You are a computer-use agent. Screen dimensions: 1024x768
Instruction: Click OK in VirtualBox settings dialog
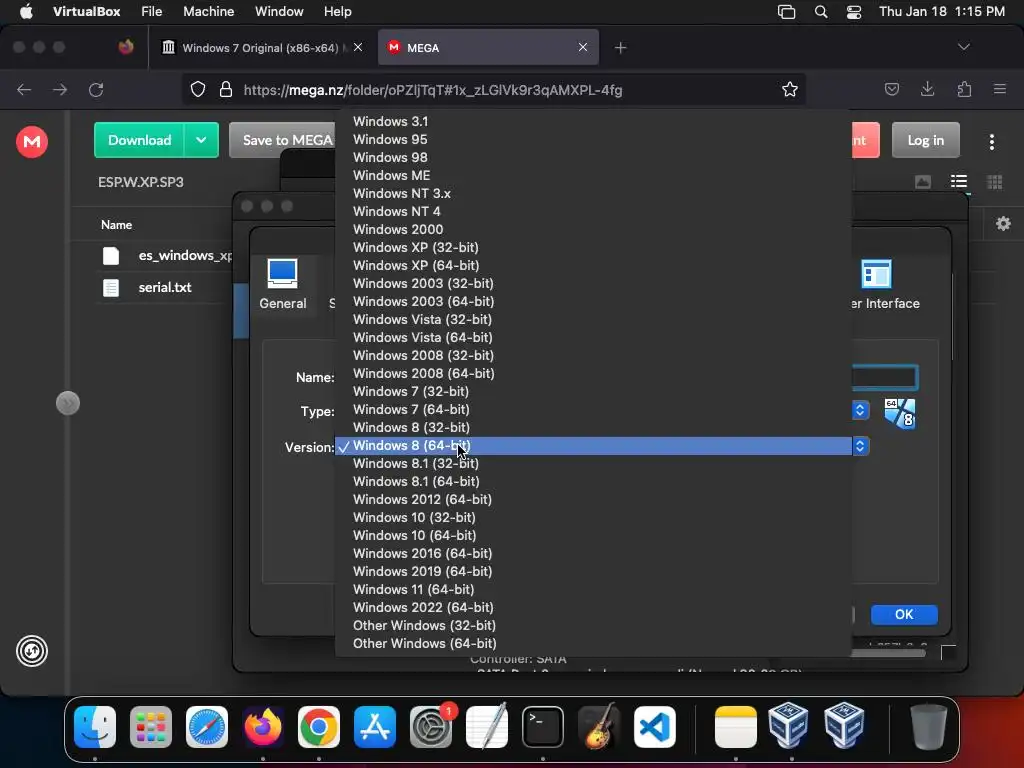904,615
